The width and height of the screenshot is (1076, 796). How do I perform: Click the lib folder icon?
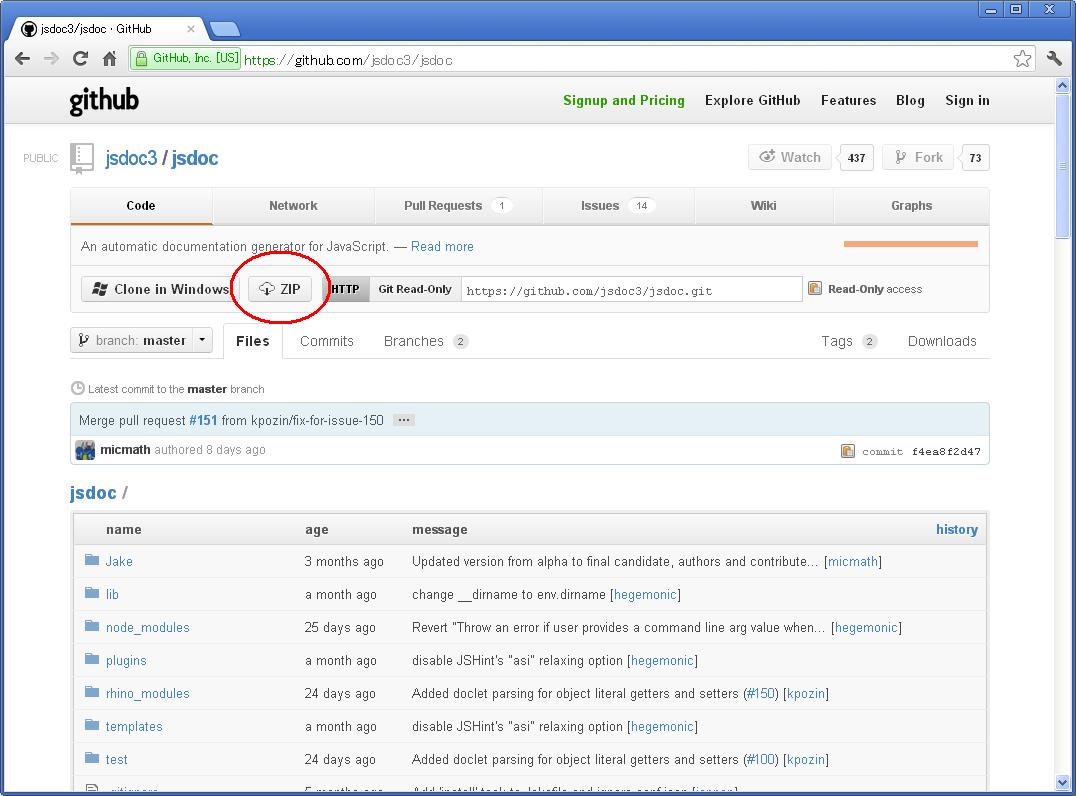pos(92,593)
